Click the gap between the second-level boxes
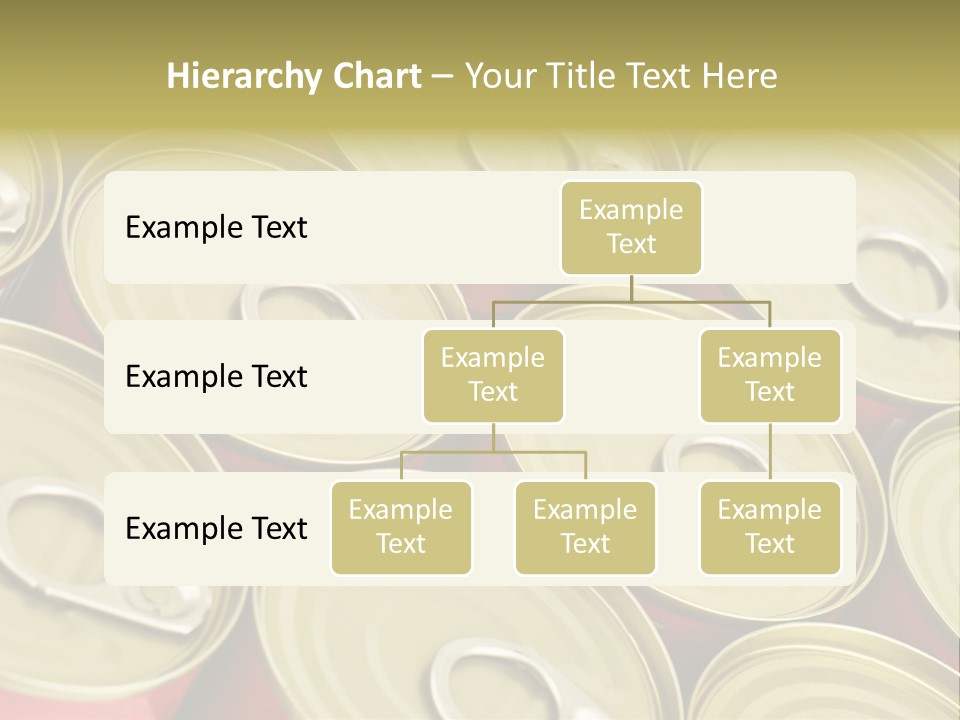This screenshot has height=720, width=960. 631,377
